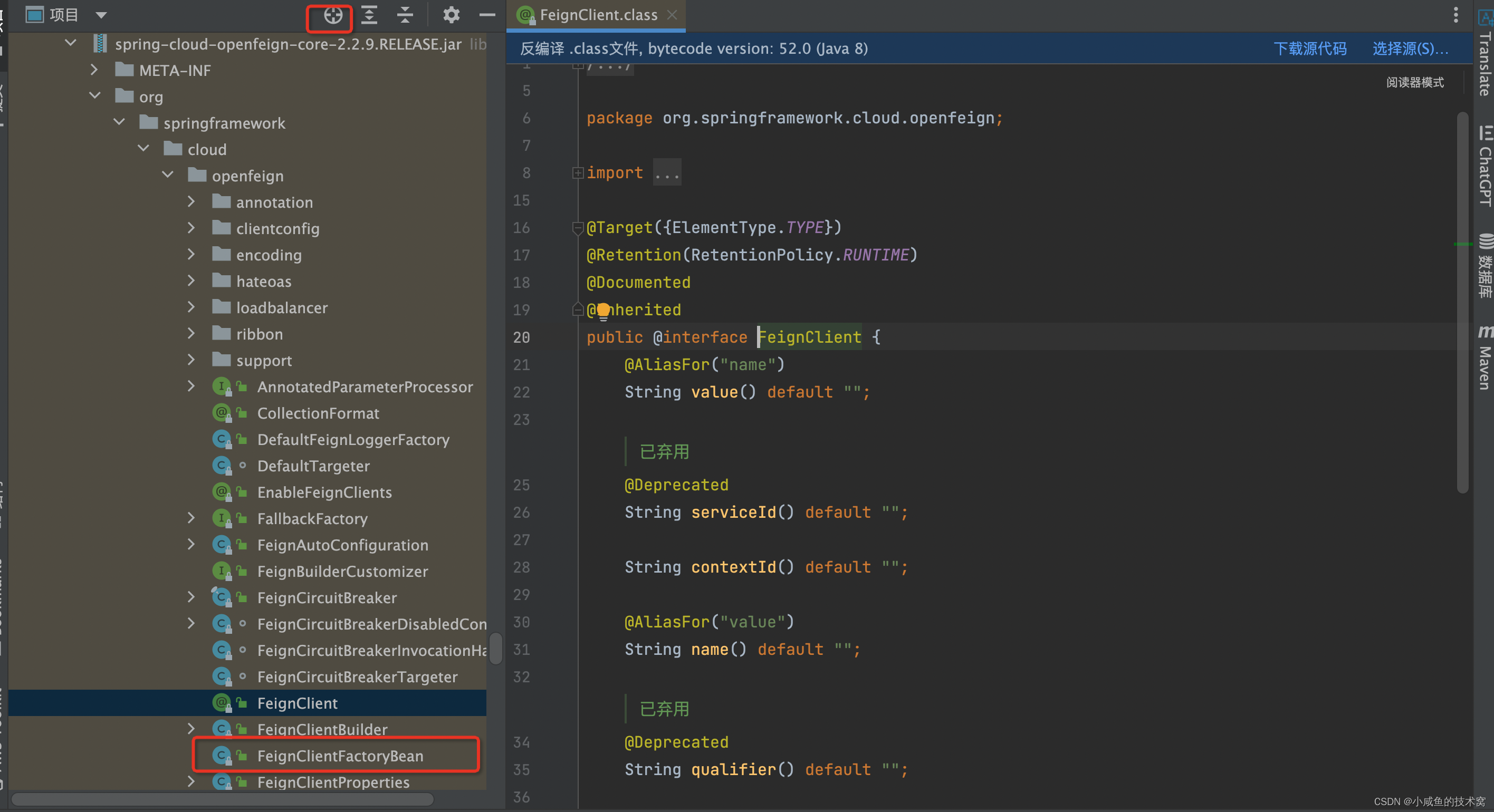Hide the project tool window
The width and height of the screenshot is (1494, 812).
487,15
